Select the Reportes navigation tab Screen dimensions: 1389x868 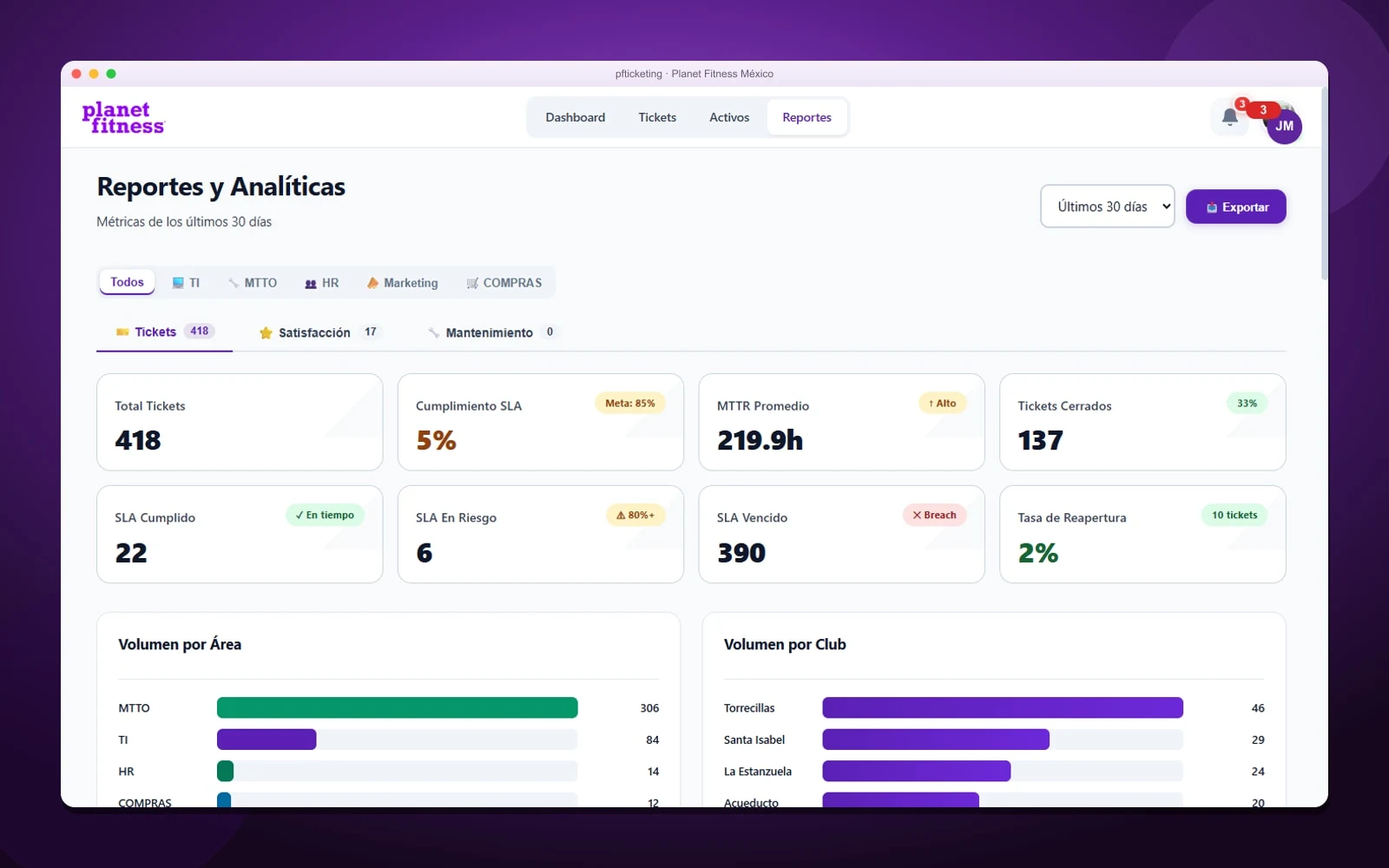tap(806, 117)
